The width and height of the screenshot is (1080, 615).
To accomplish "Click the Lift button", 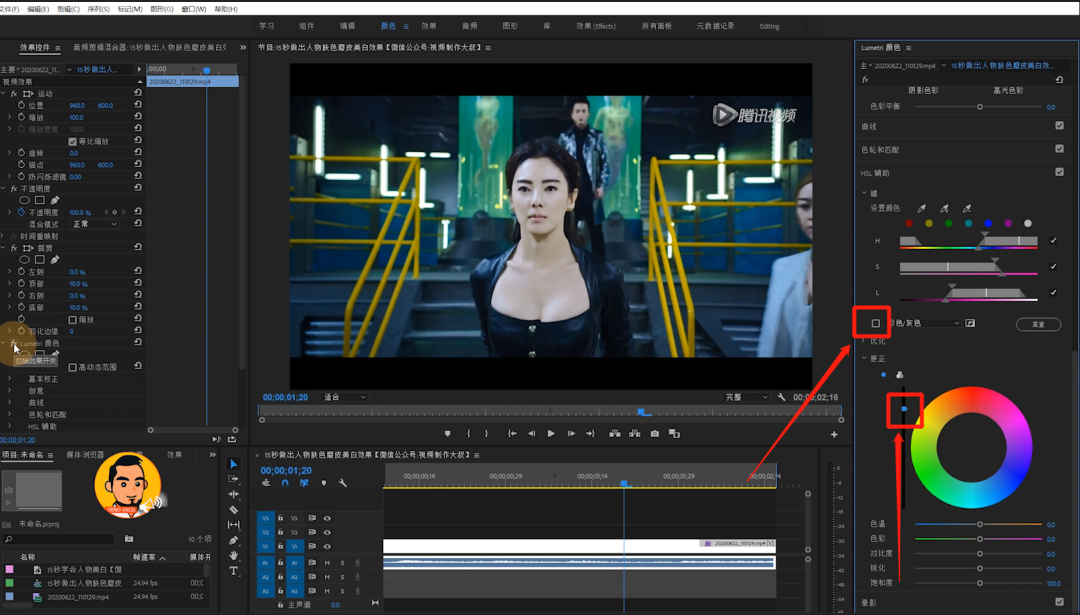I will tap(614, 434).
